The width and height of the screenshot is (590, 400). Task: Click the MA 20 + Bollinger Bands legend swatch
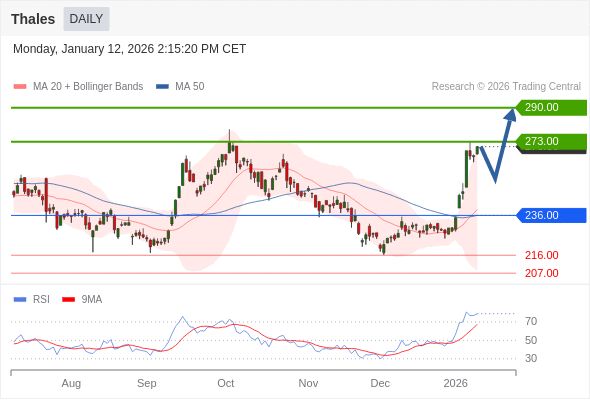pos(20,87)
